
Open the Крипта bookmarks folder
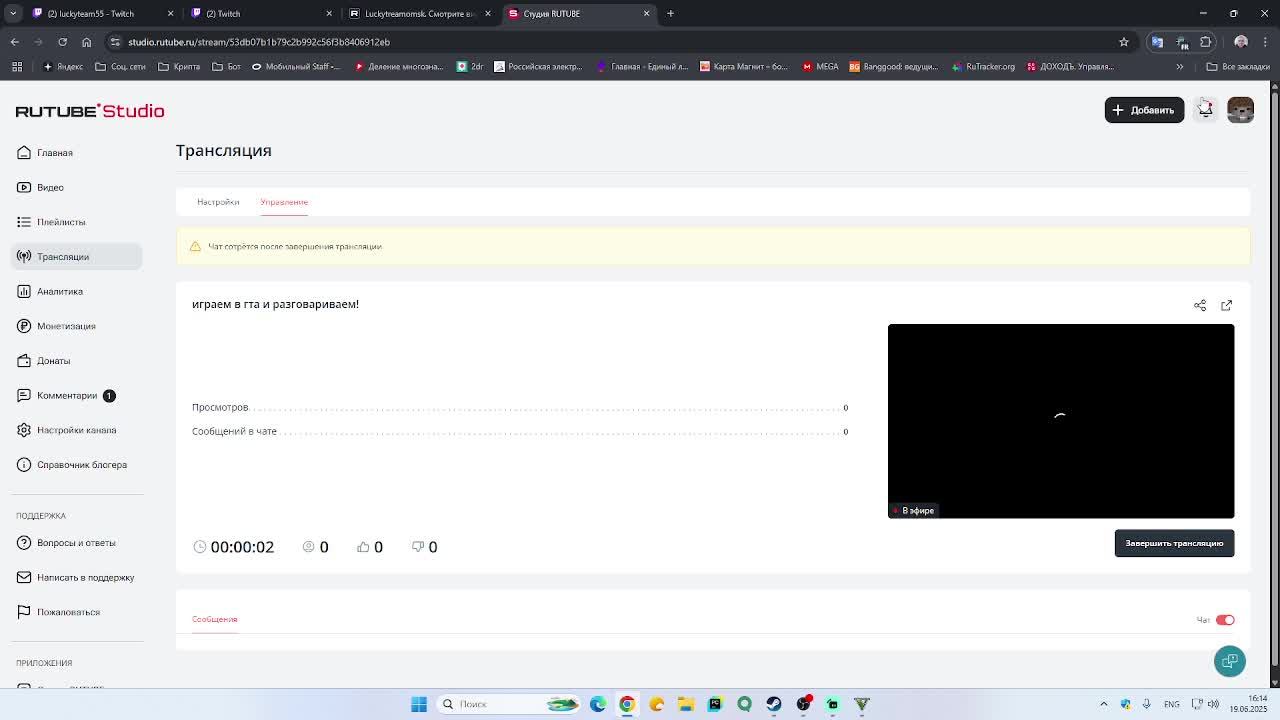pos(179,67)
